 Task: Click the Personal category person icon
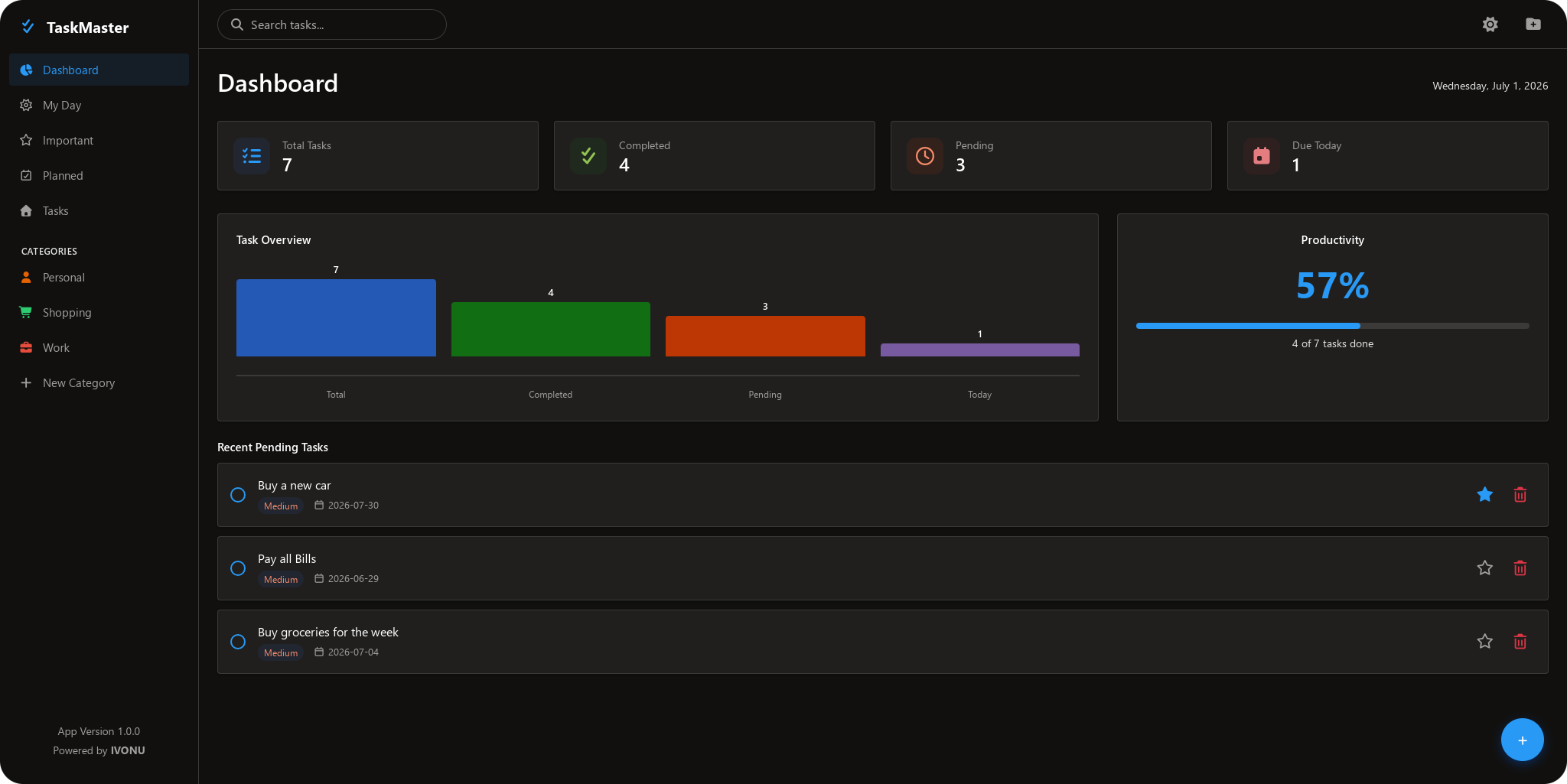pyautogui.click(x=26, y=277)
